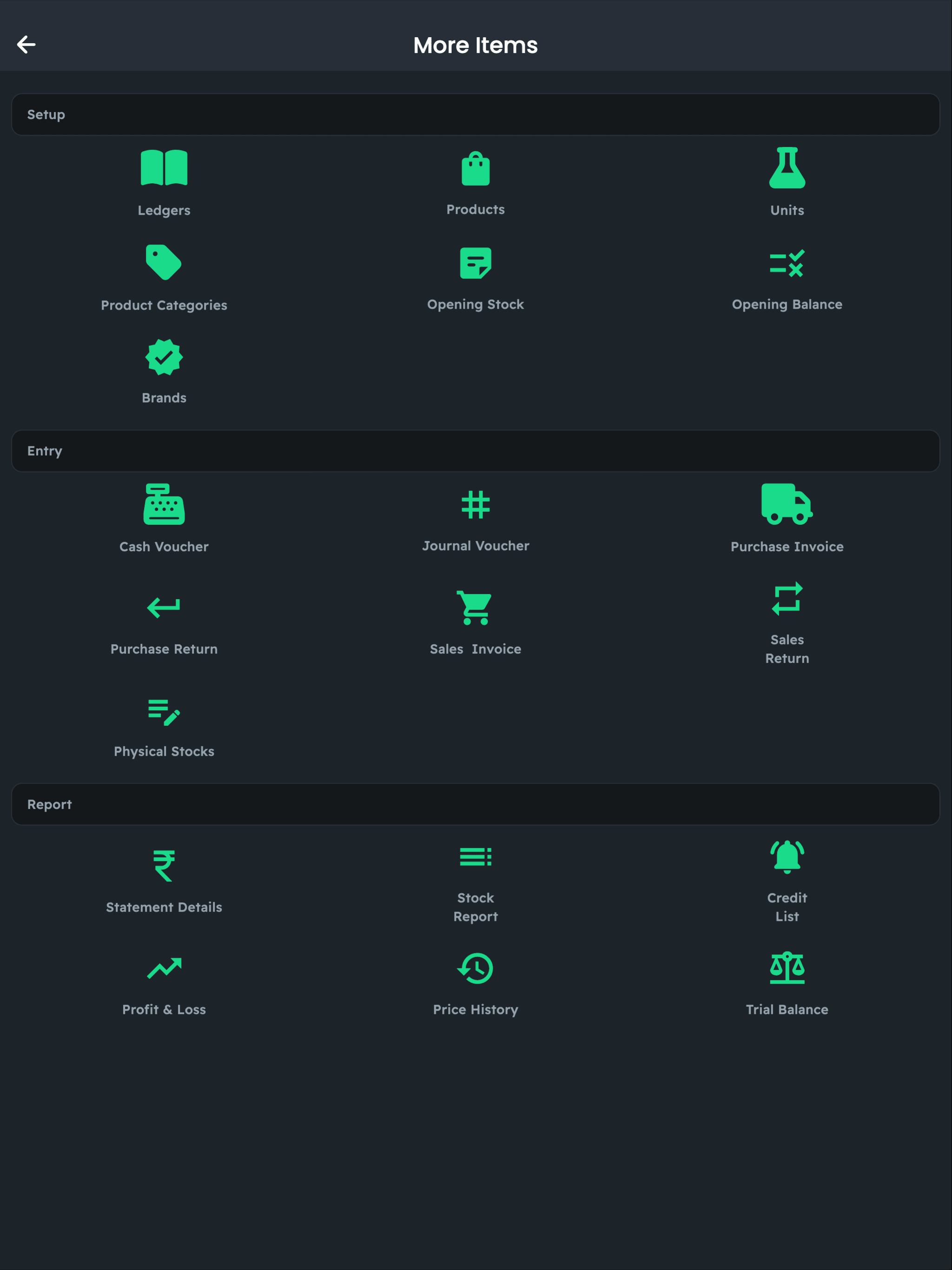This screenshot has width=952, height=1270.
Task: Select the Entry section header
Action: [x=476, y=451]
